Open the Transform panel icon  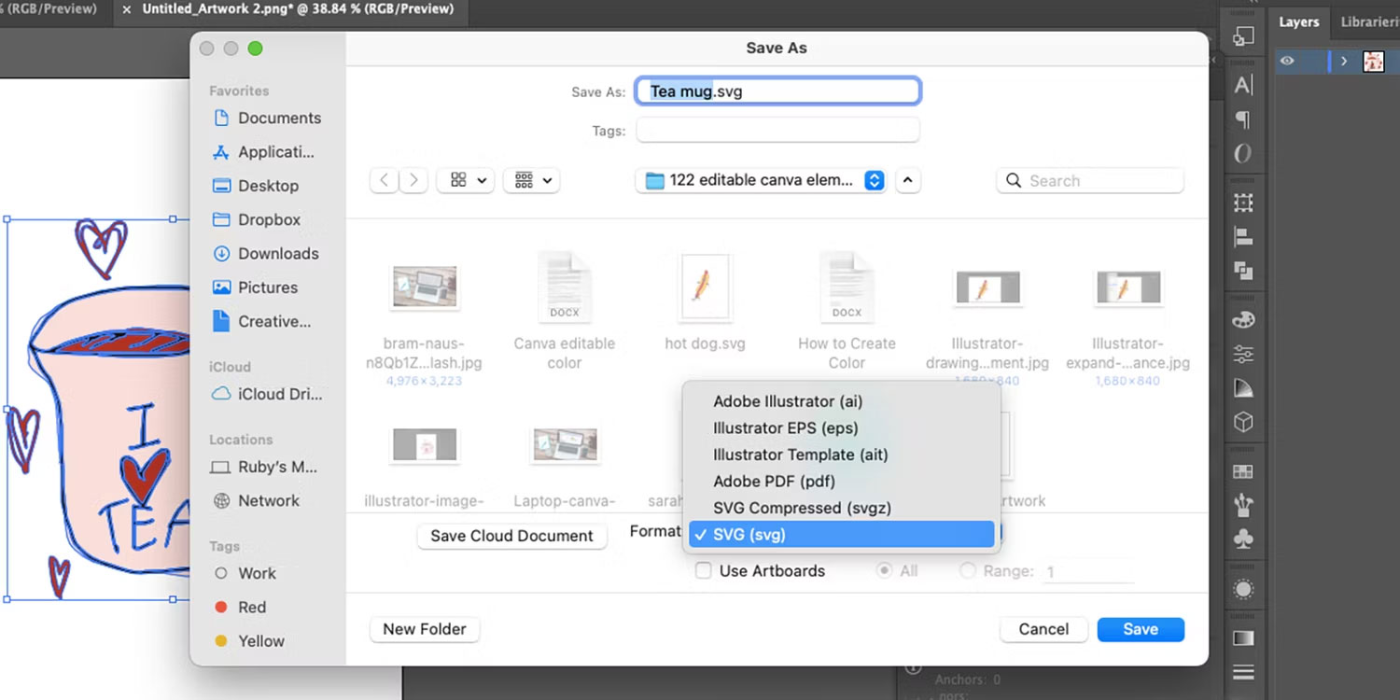1243,203
